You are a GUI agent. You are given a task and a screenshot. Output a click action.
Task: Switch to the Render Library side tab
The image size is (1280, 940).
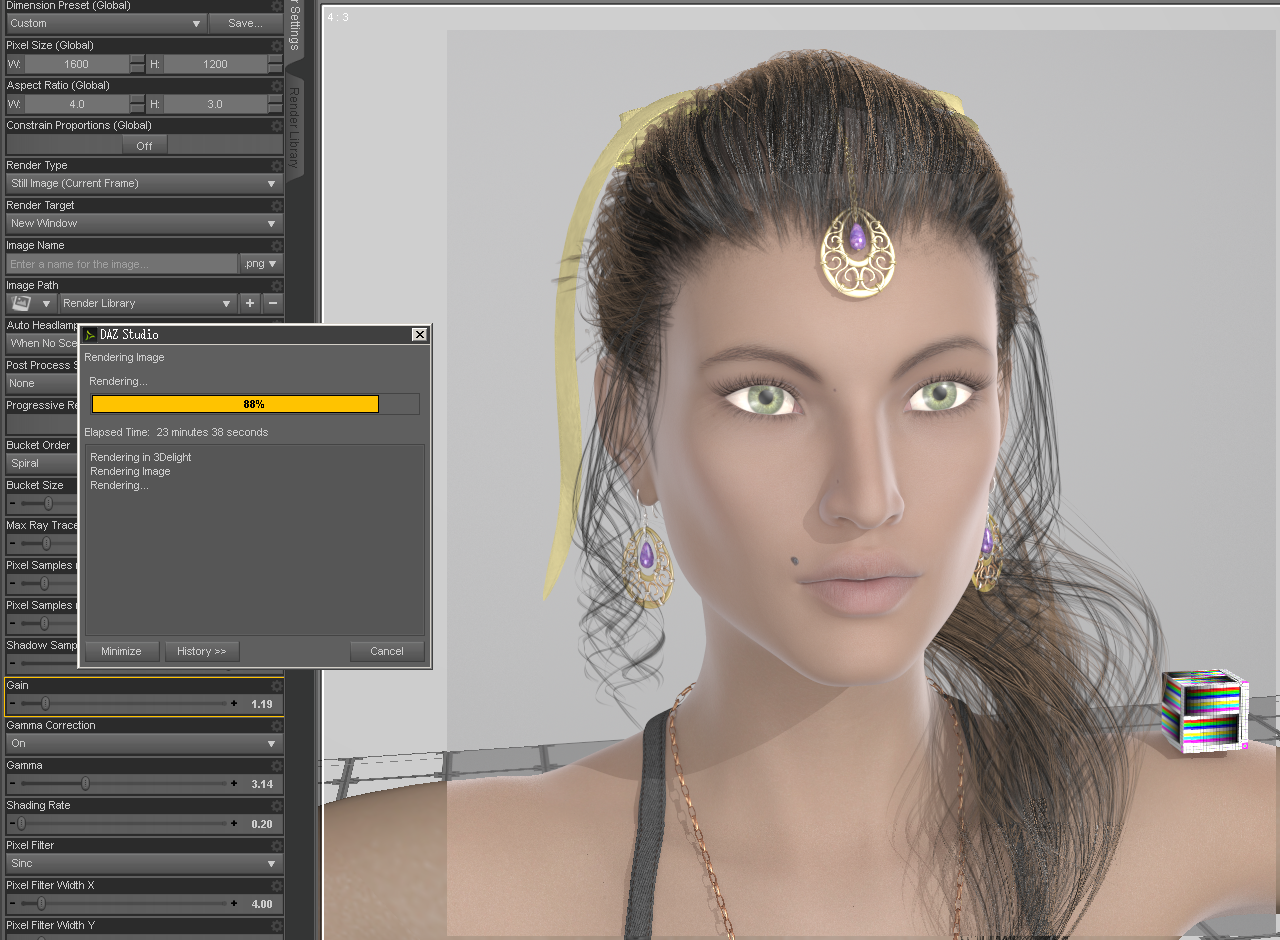point(294,127)
